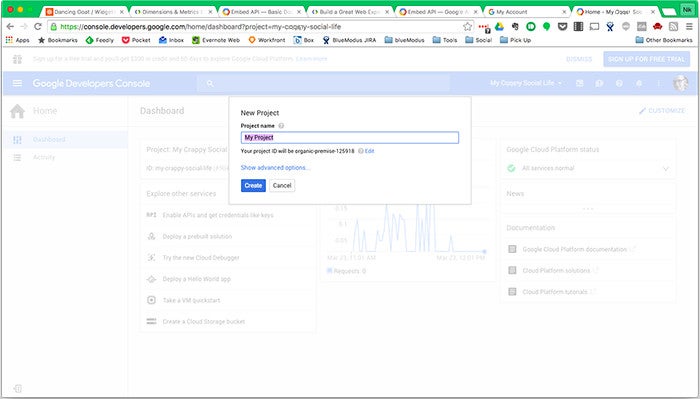Open the Bookmarks bookmark with star
The height and width of the screenshot is (399, 700).
[x=58, y=40]
